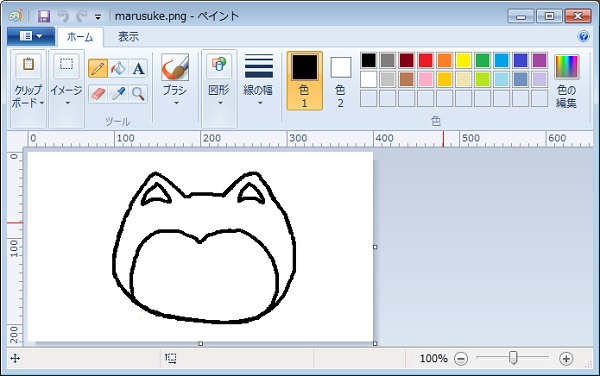The image size is (600, 376).
Task: Select the Text tool
Action: tap(138, 69)
